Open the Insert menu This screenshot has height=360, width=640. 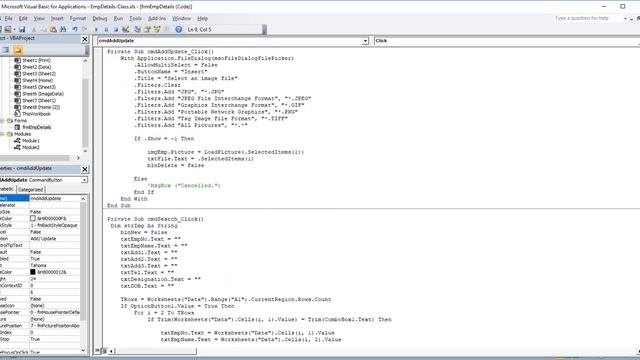(57, 18)
